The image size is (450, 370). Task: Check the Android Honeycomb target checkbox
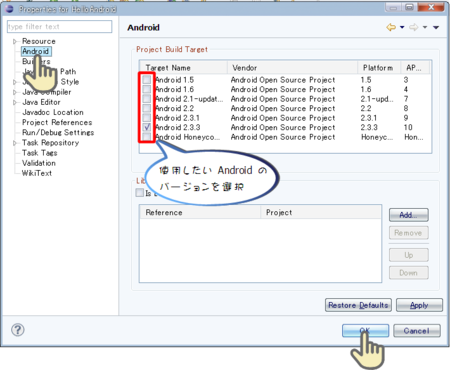click(x=147, y=137)
